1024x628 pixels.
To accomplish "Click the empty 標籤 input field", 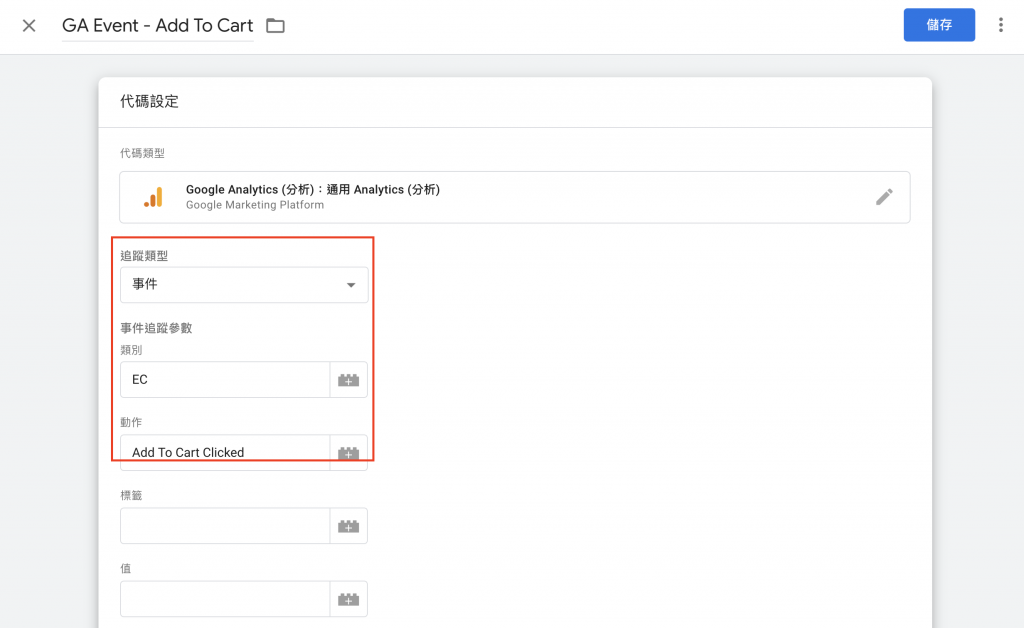I will pyautogui.click(x=225, y=526).
